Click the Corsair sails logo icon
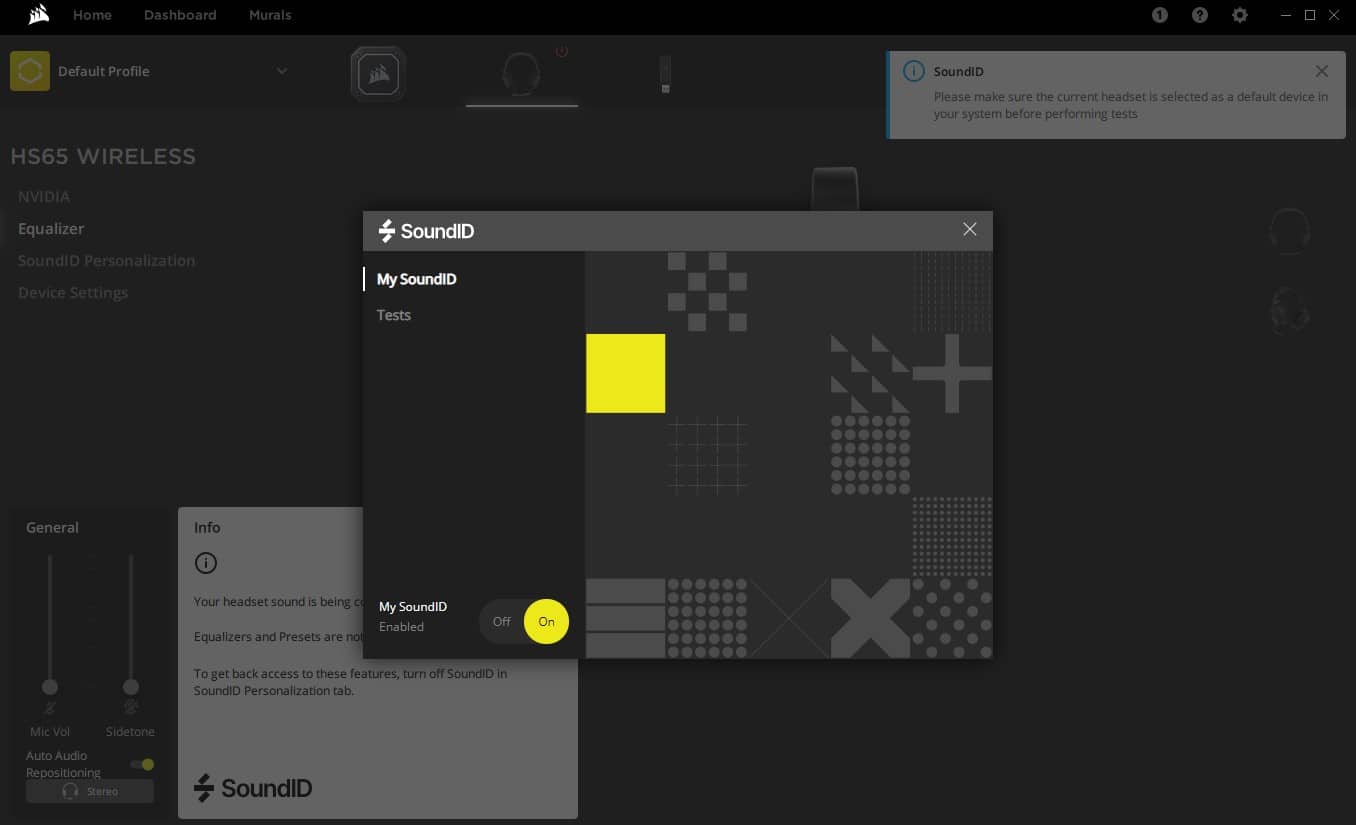 click(x=39, y=15)
